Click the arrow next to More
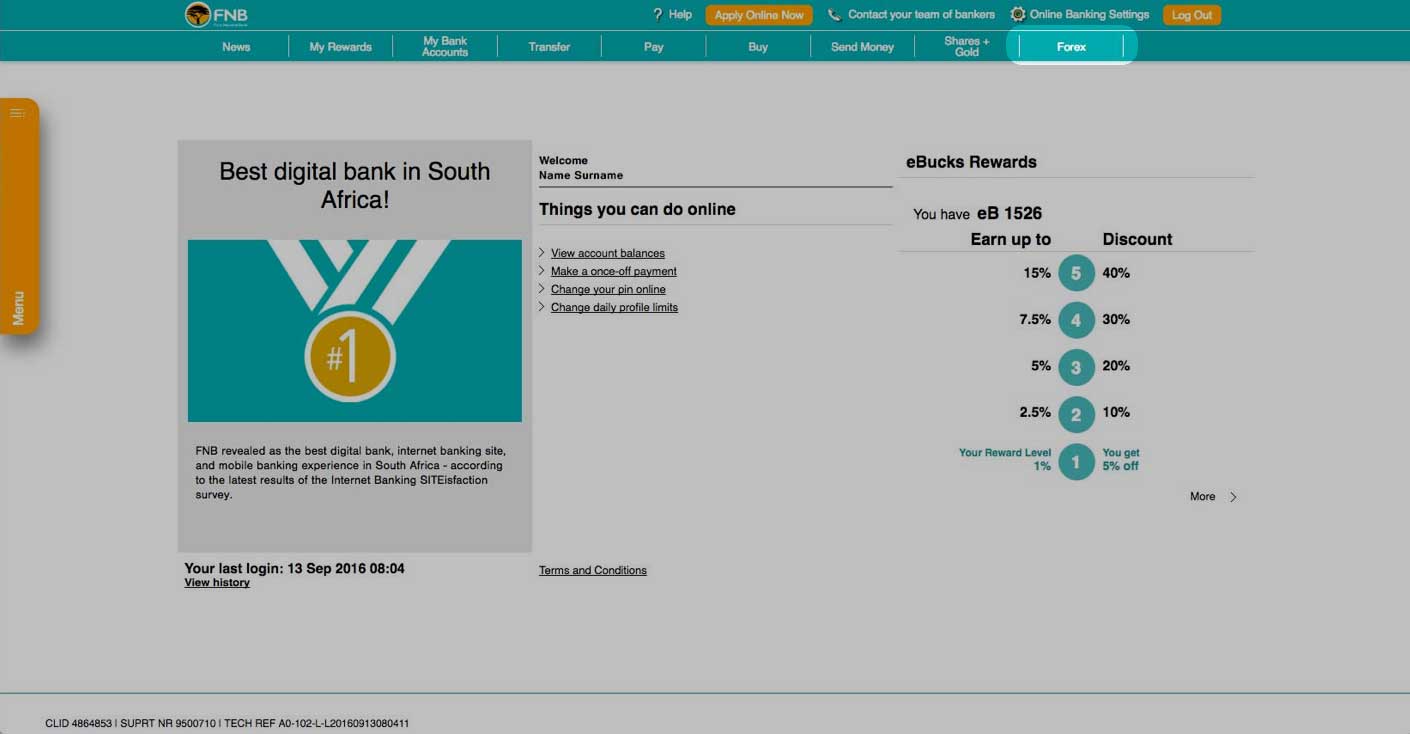The height and width of the screenshot is (734, 1410). (x=1233, y=497)
